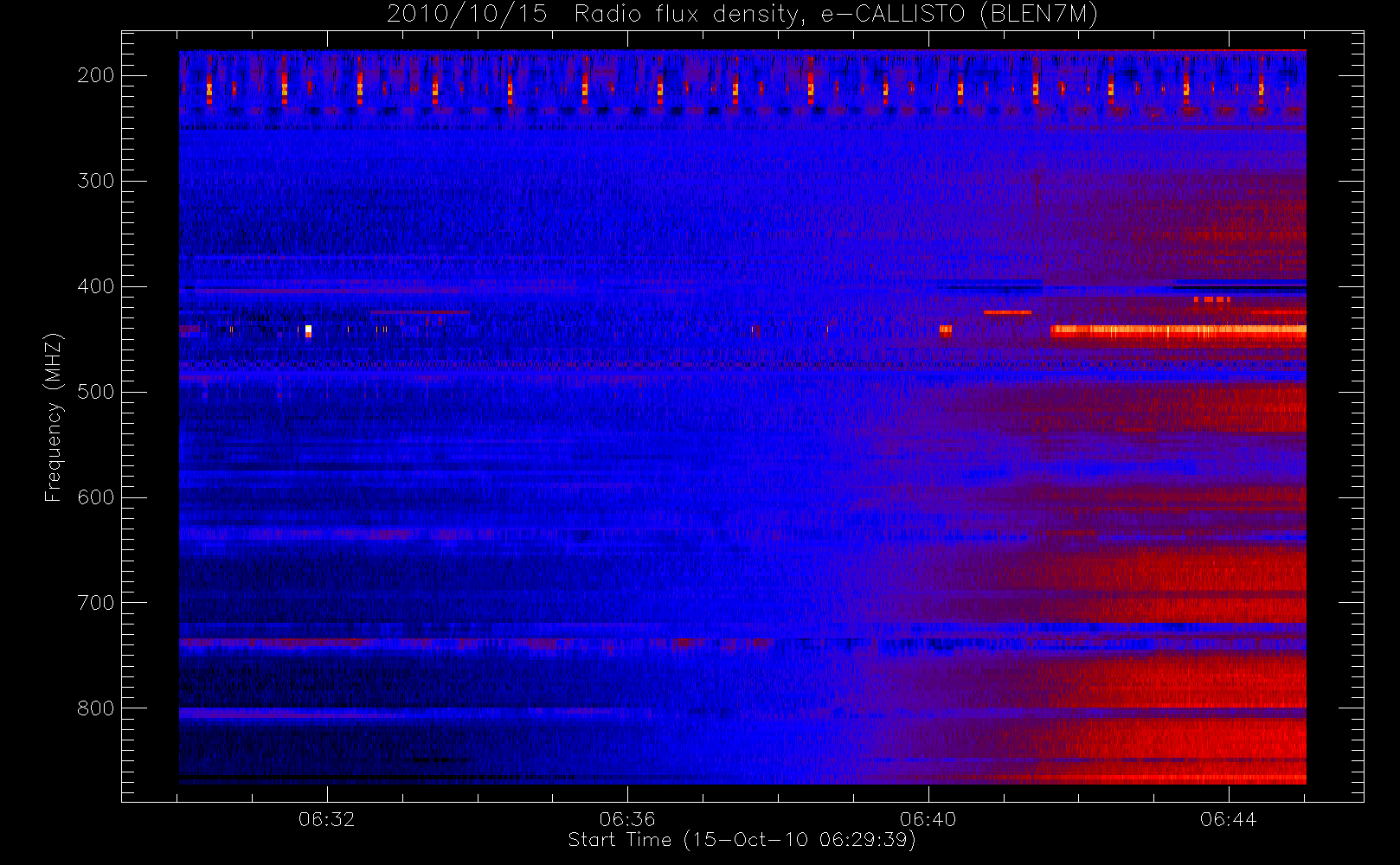This screenshot has width=1400, height=865.
Task: Click the white-hot spot near 06:31 at 440 MHz
Action: click(308, 330)
